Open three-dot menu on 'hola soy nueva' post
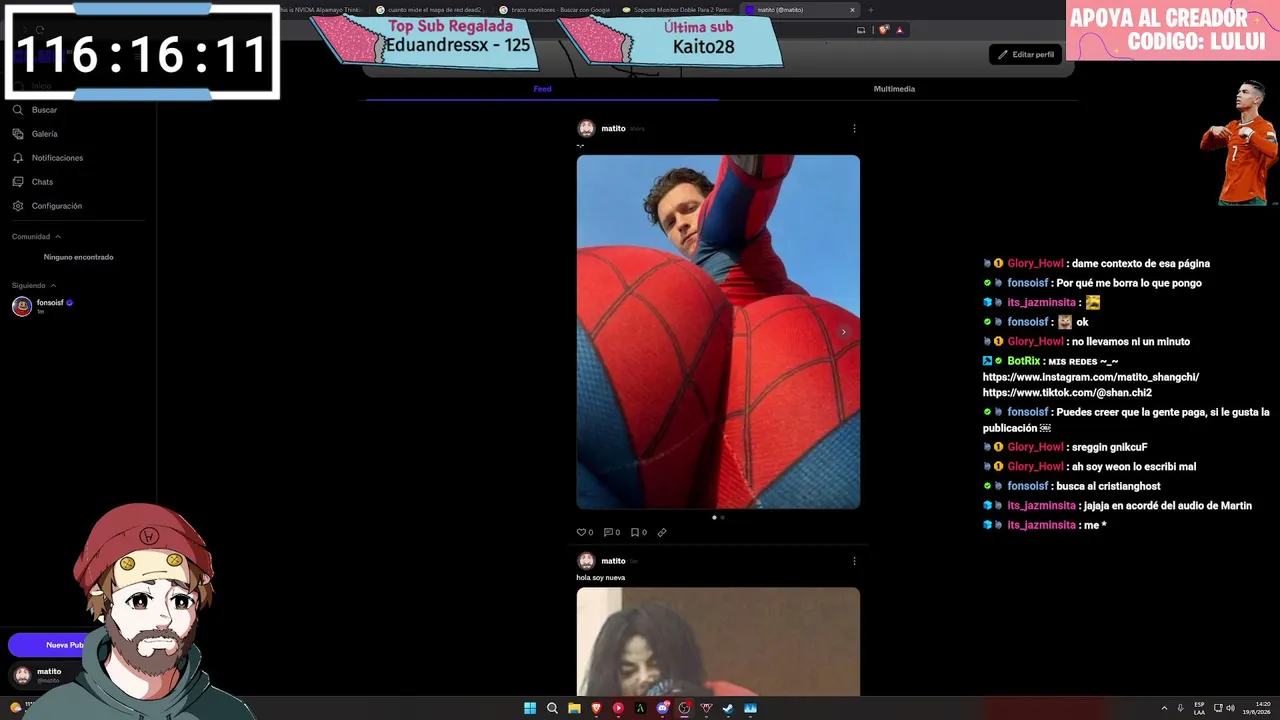 point(854,561)
